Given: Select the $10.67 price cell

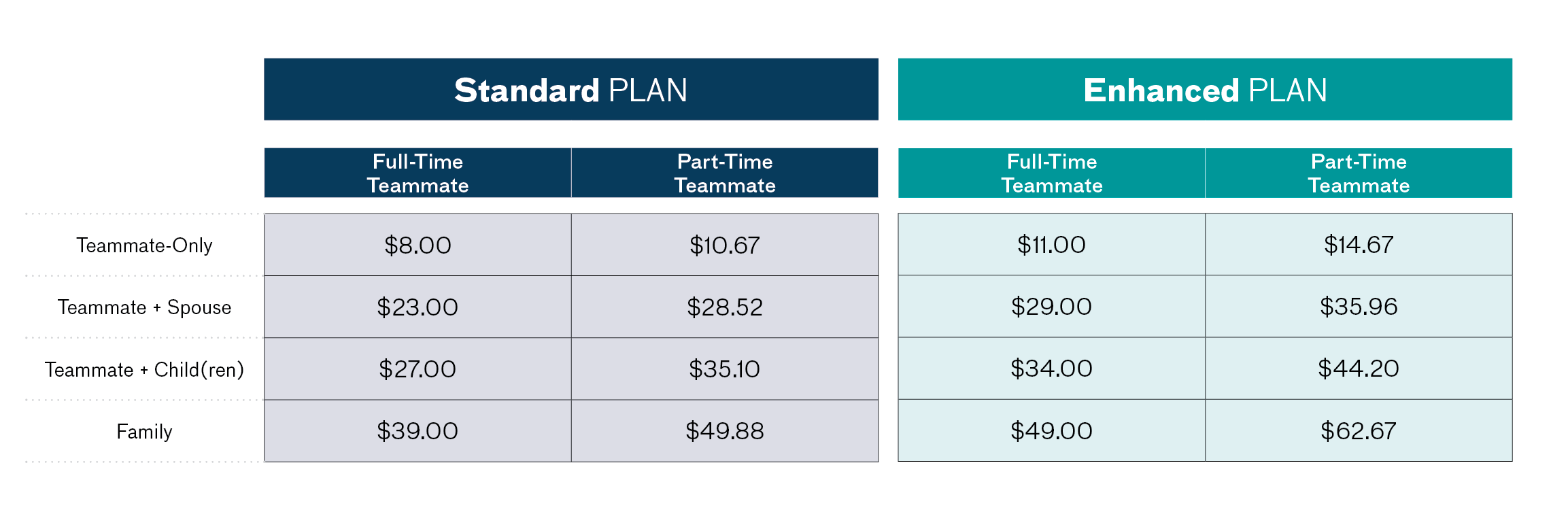Looking at the screenshot, I should tap(724, 245).
